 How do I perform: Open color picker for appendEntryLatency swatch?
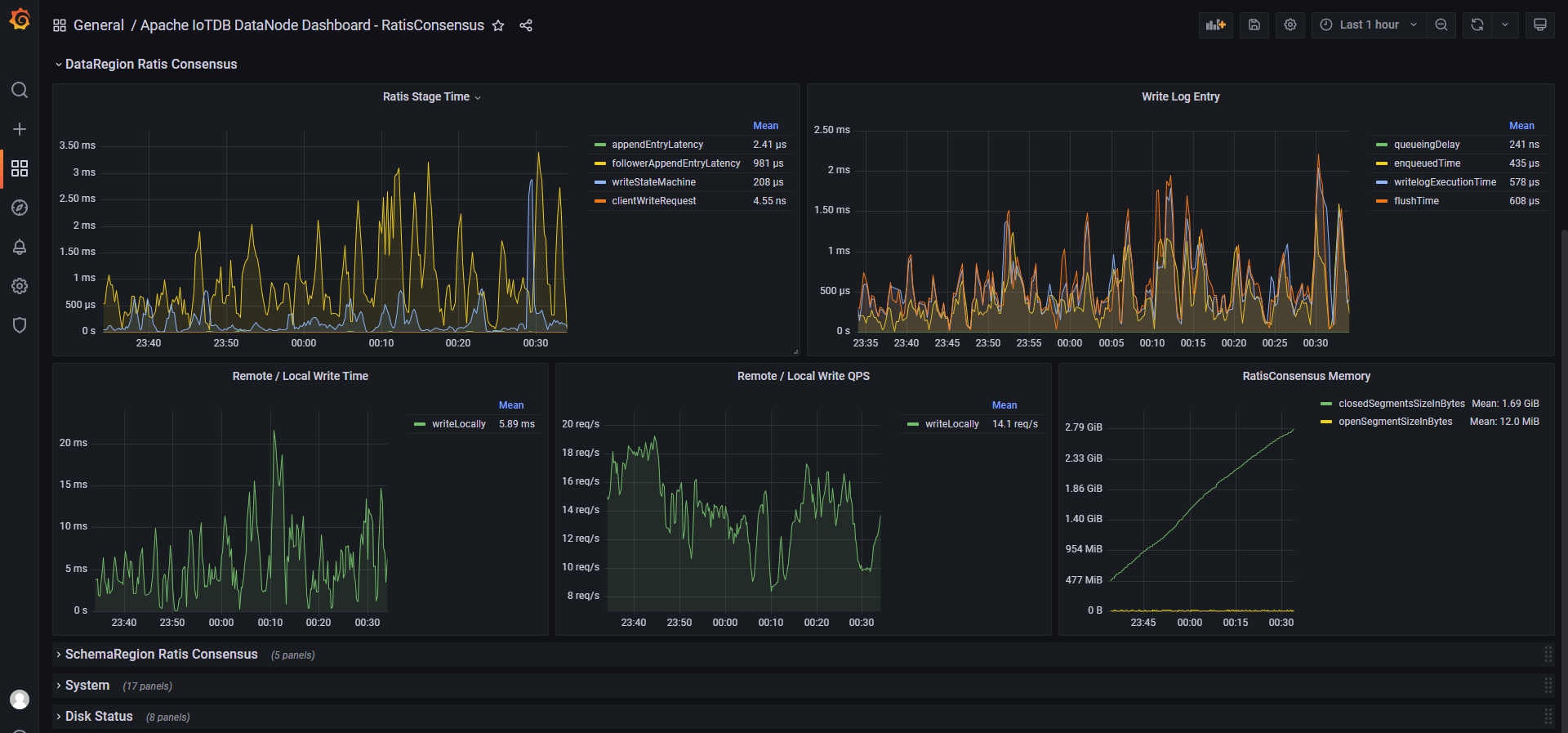pyautogui.click(x=600, y=145)
